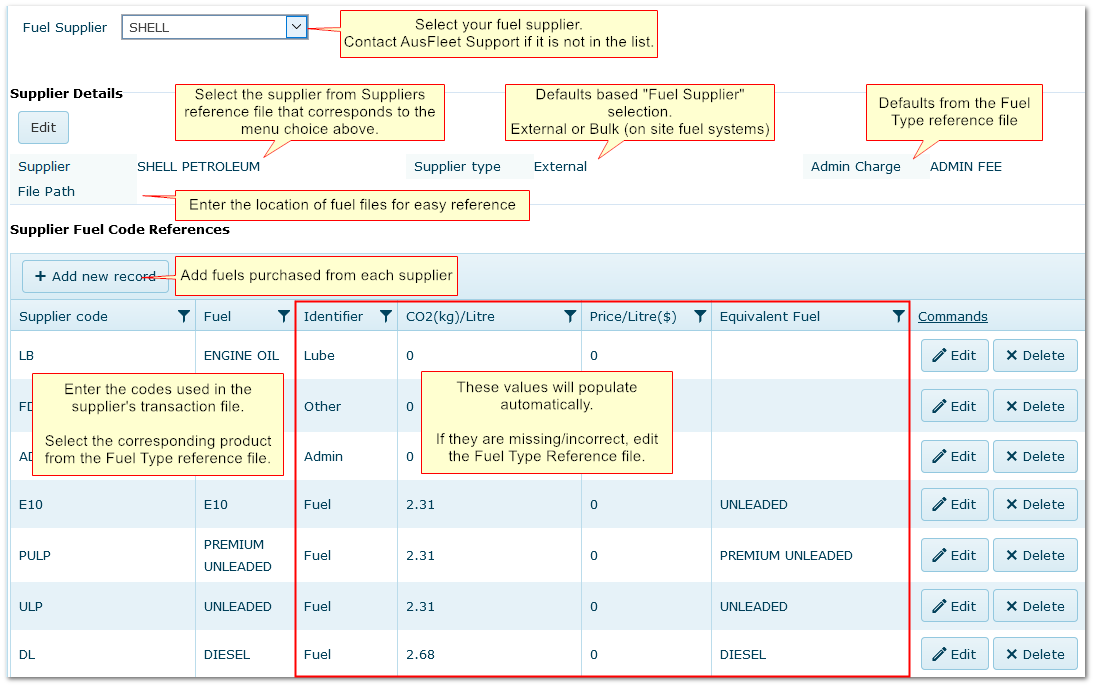The width and height of the screenshot is (1095, 687).
Task: Open the Identifier column filter
Action: pyautogui.click(x=385, y=316)
